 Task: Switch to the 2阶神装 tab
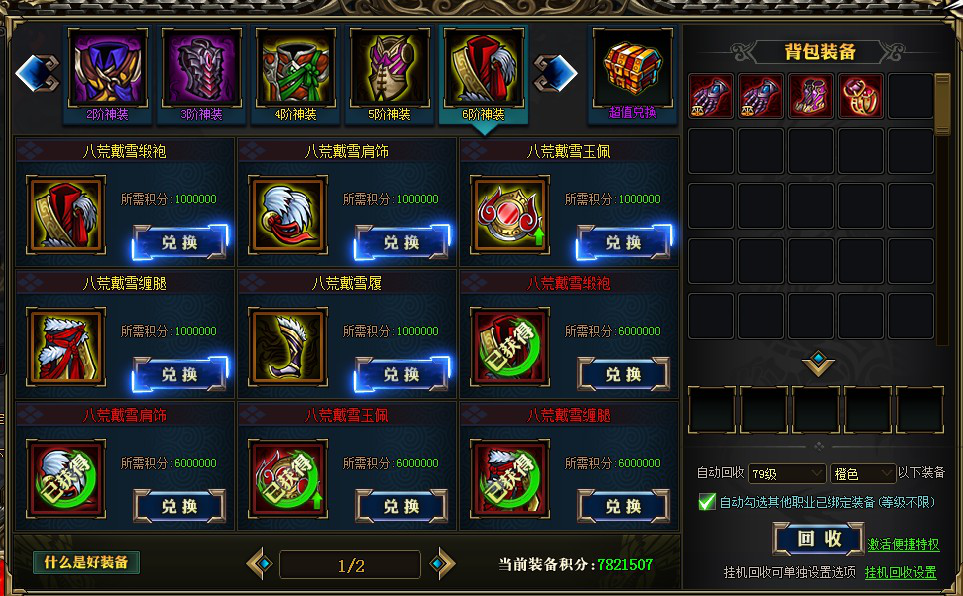point(107,74)
